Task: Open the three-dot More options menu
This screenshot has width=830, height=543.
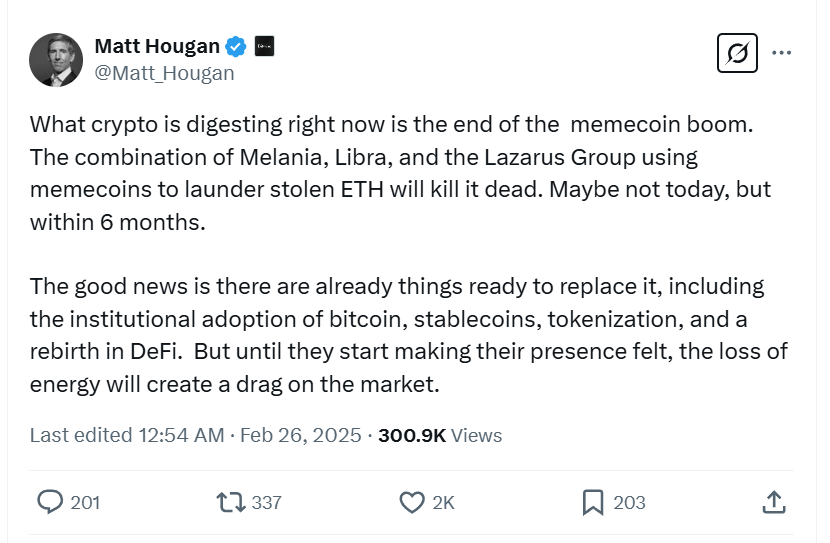Action: click(x=783, y=53)
